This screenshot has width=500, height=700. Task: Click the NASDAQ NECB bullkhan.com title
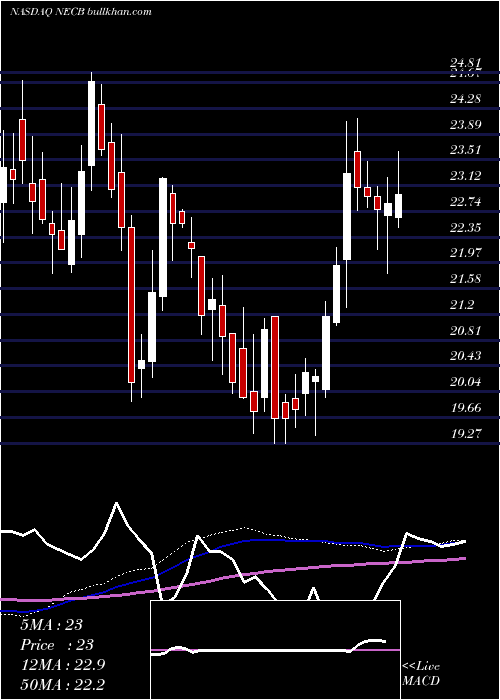(x=81, y=12)
